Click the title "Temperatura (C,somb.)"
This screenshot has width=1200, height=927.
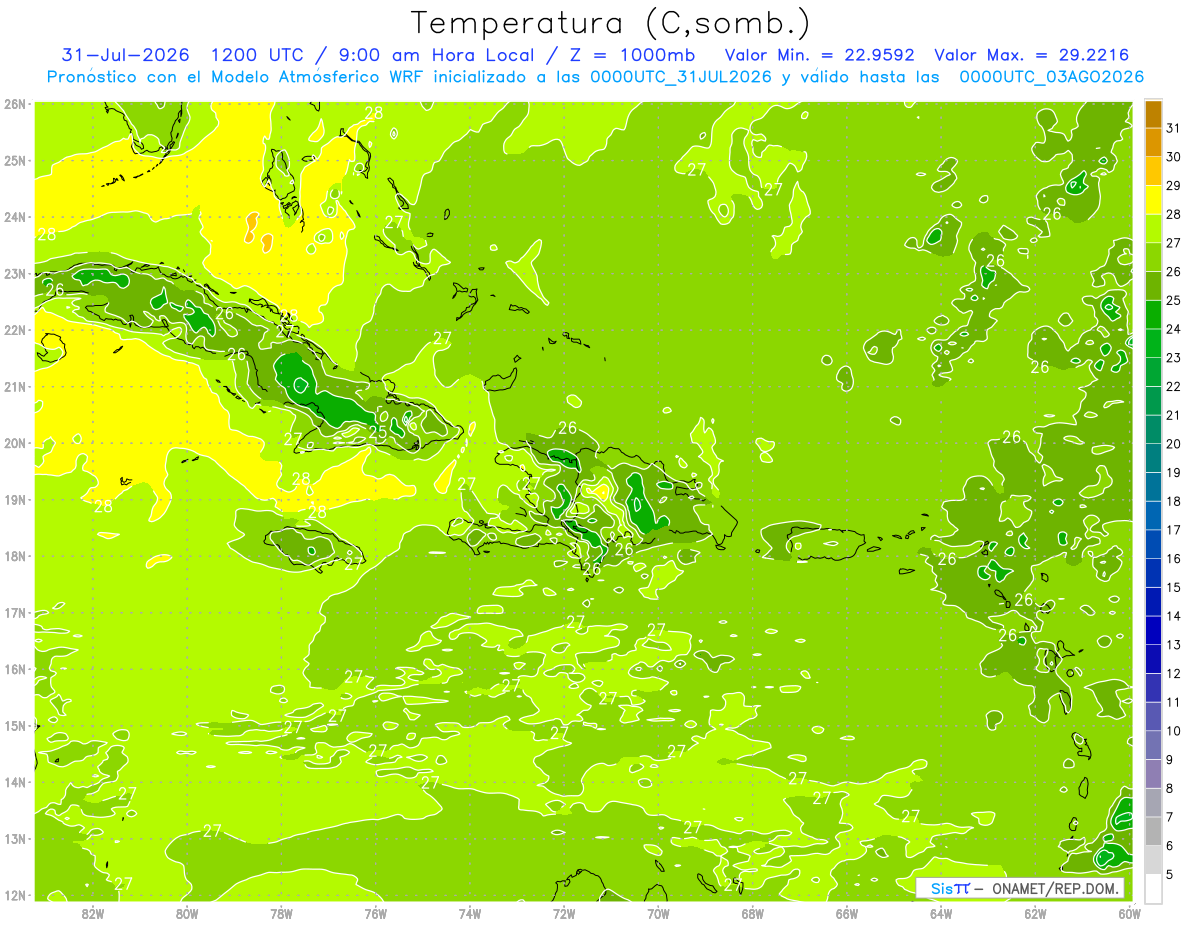610,22
